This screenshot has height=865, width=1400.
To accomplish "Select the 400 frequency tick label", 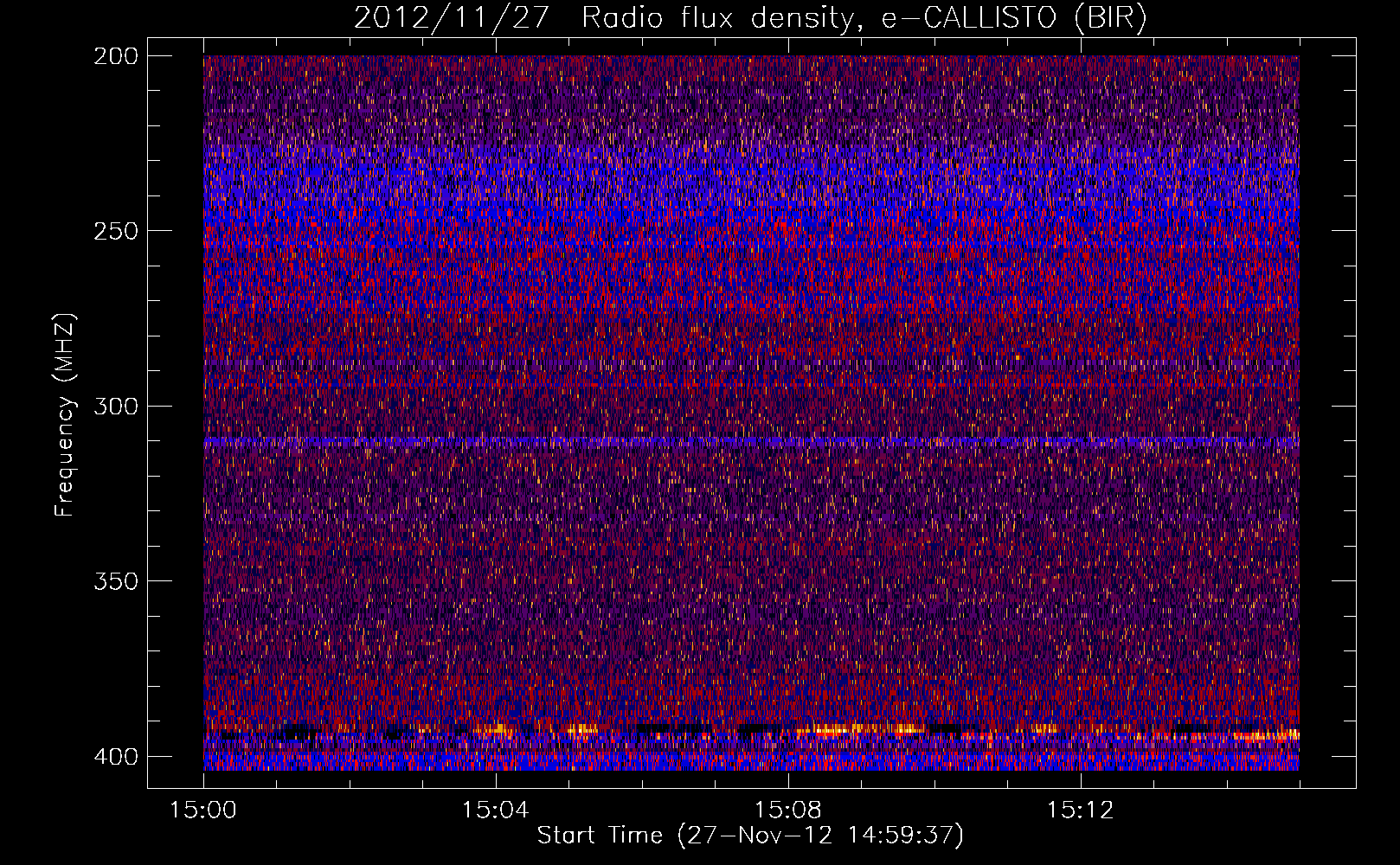I will 115,756.
